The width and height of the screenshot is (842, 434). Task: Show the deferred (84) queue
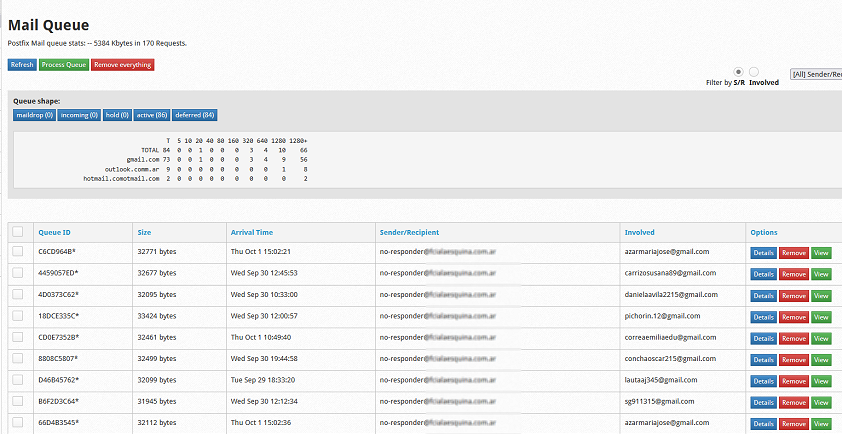pyautogui.click(x=195, y=115)
